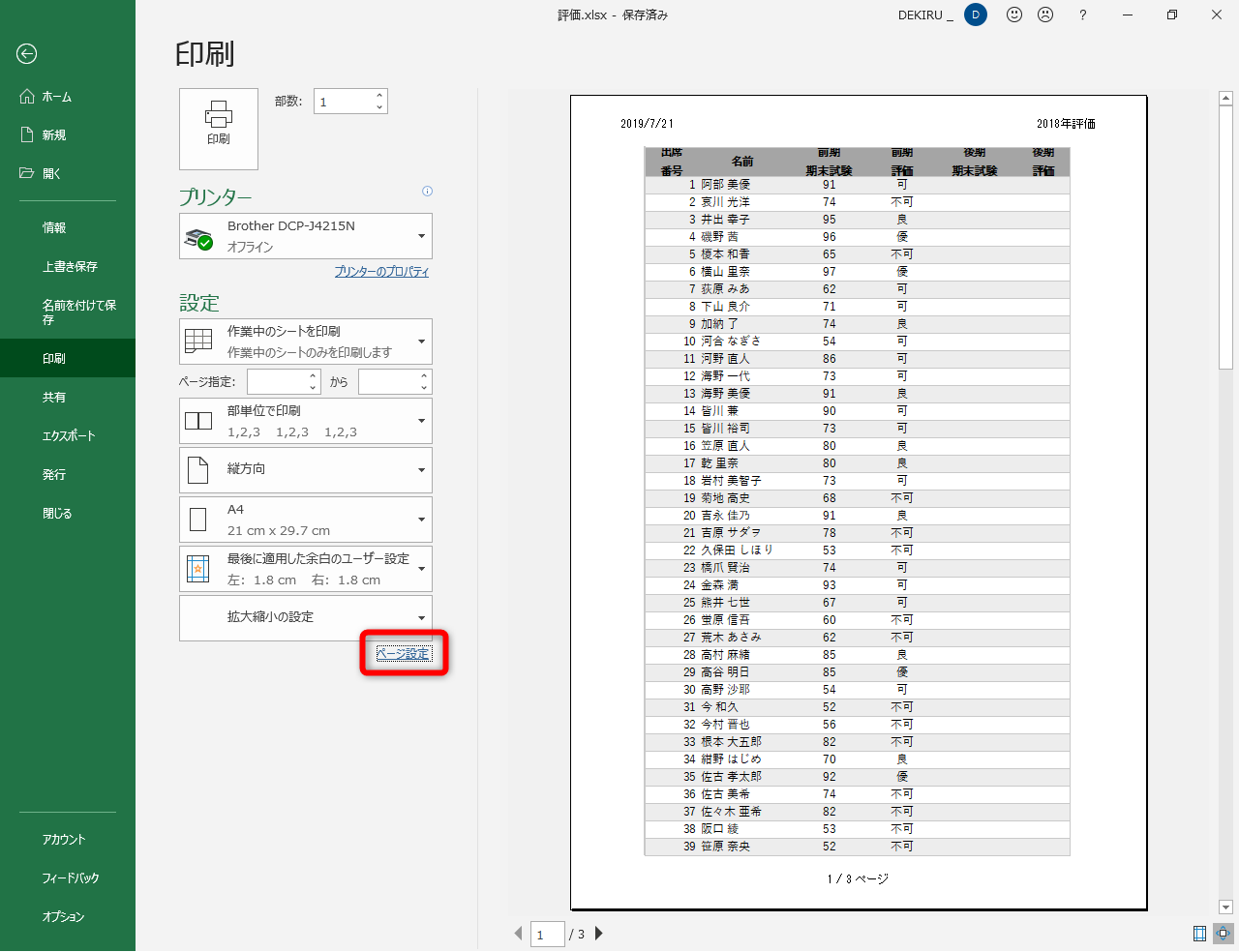Screen dimensions: 1239x952
Task: Open the 部単位で印刷 collation dropdown
Action: [x=306, y=421]
